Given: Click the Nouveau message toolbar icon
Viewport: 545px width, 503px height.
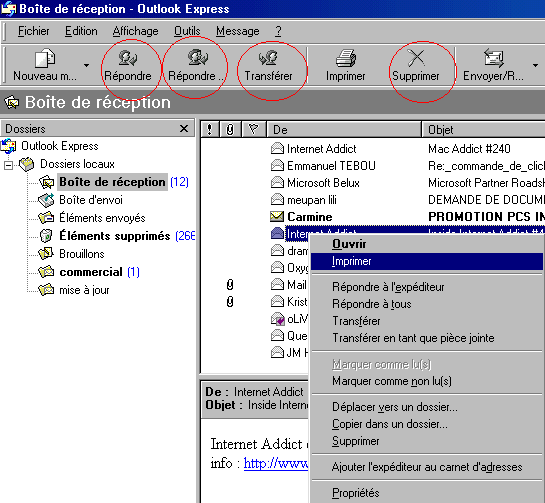Looking at the screenshot, I should pyautogui.click(x=45, y=58).
